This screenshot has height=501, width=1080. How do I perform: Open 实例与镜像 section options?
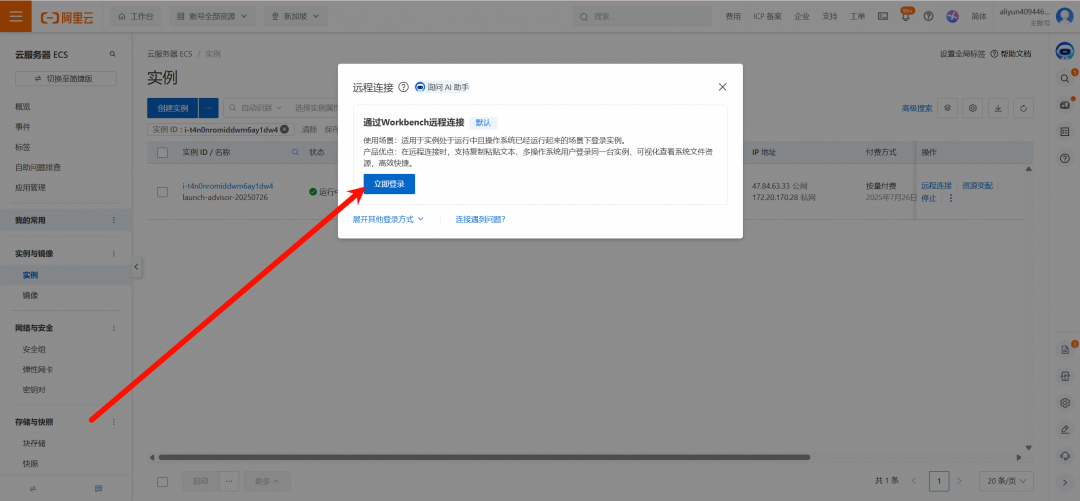tap(114, 254)
